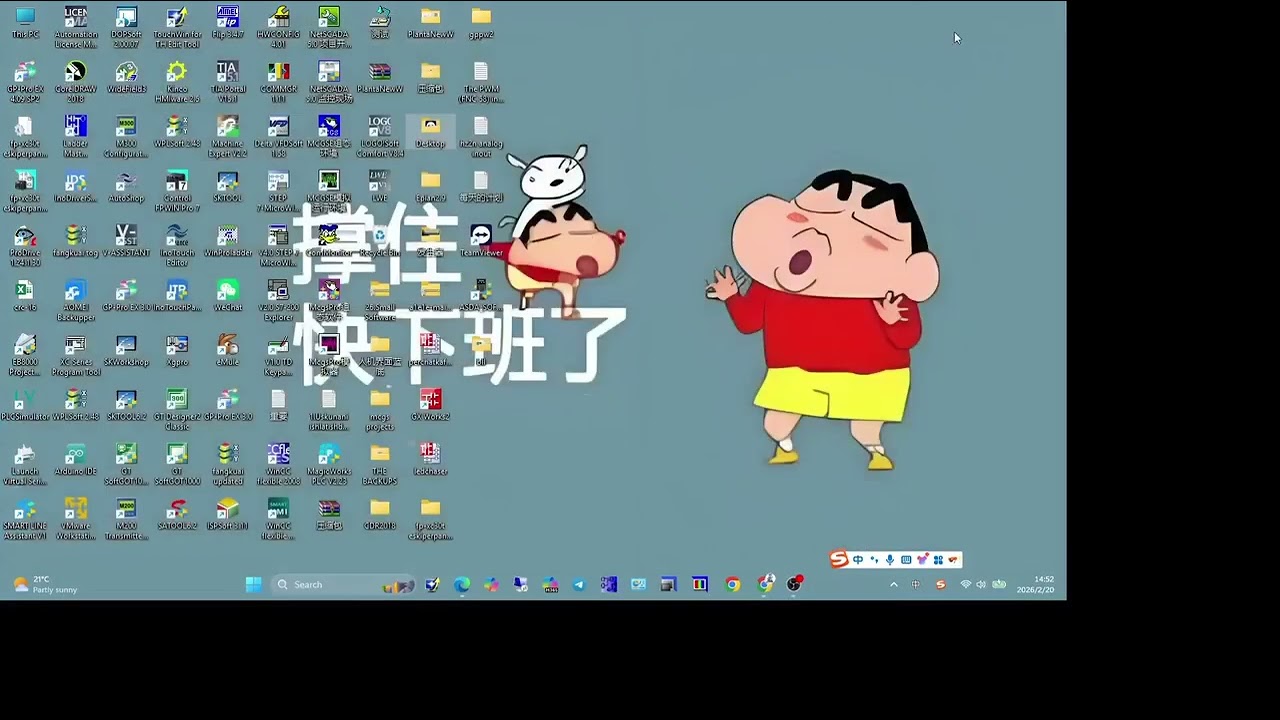1280x720 pixels.
Task: Open Google Chrome from taskbar
Action: 733,584
